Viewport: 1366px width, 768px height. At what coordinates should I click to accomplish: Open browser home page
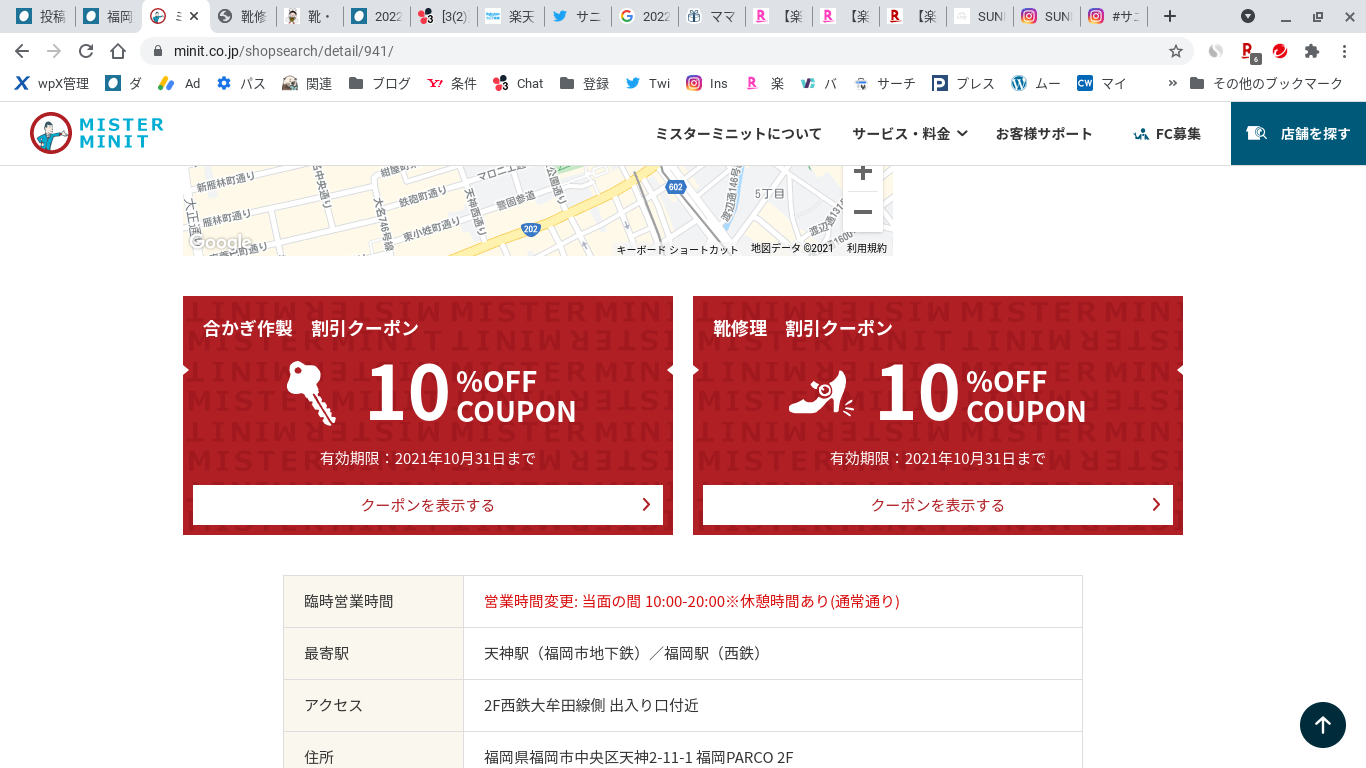point(118,51)
